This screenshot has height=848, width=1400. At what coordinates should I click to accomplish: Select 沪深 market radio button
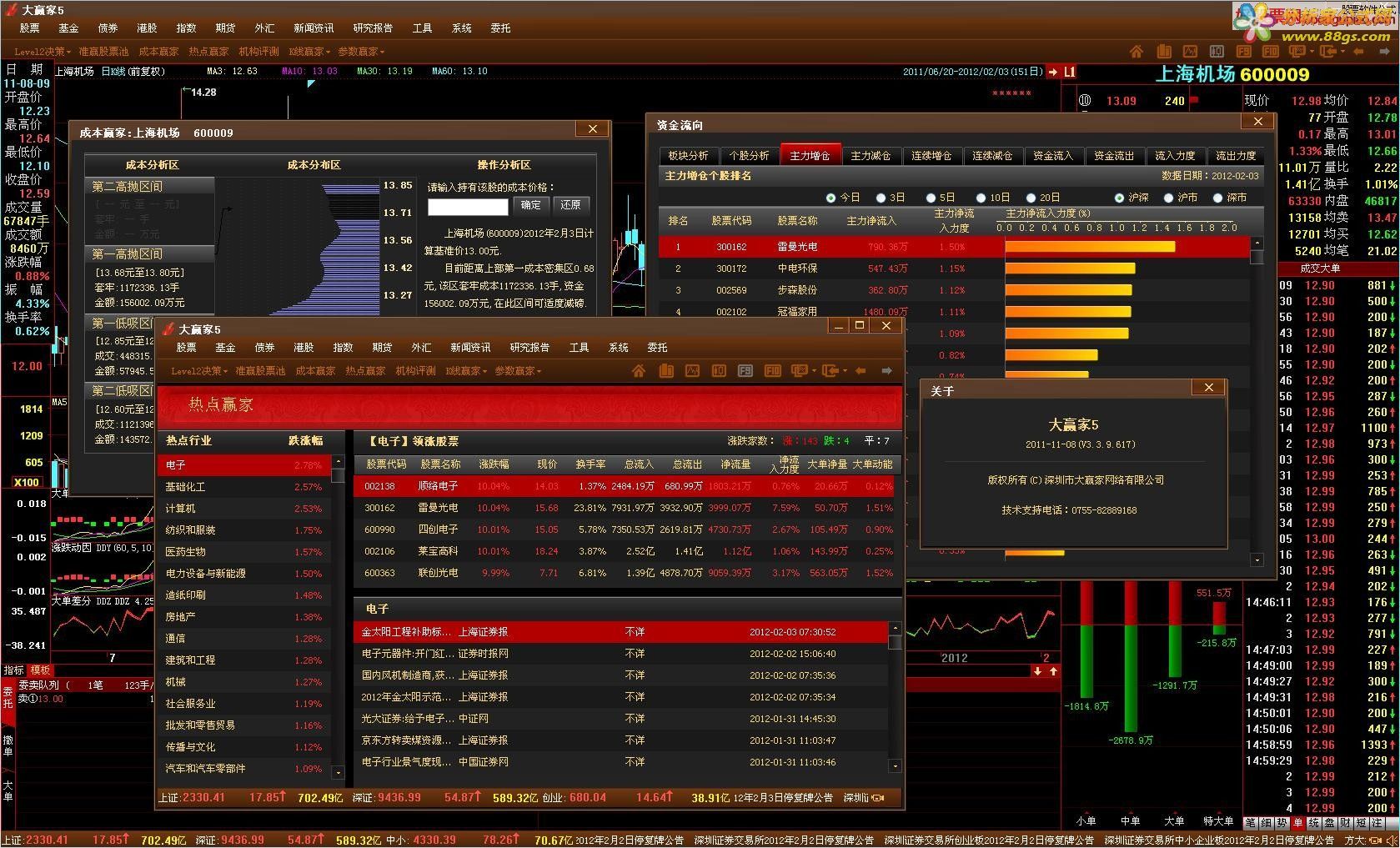(x=1119, y=198)
